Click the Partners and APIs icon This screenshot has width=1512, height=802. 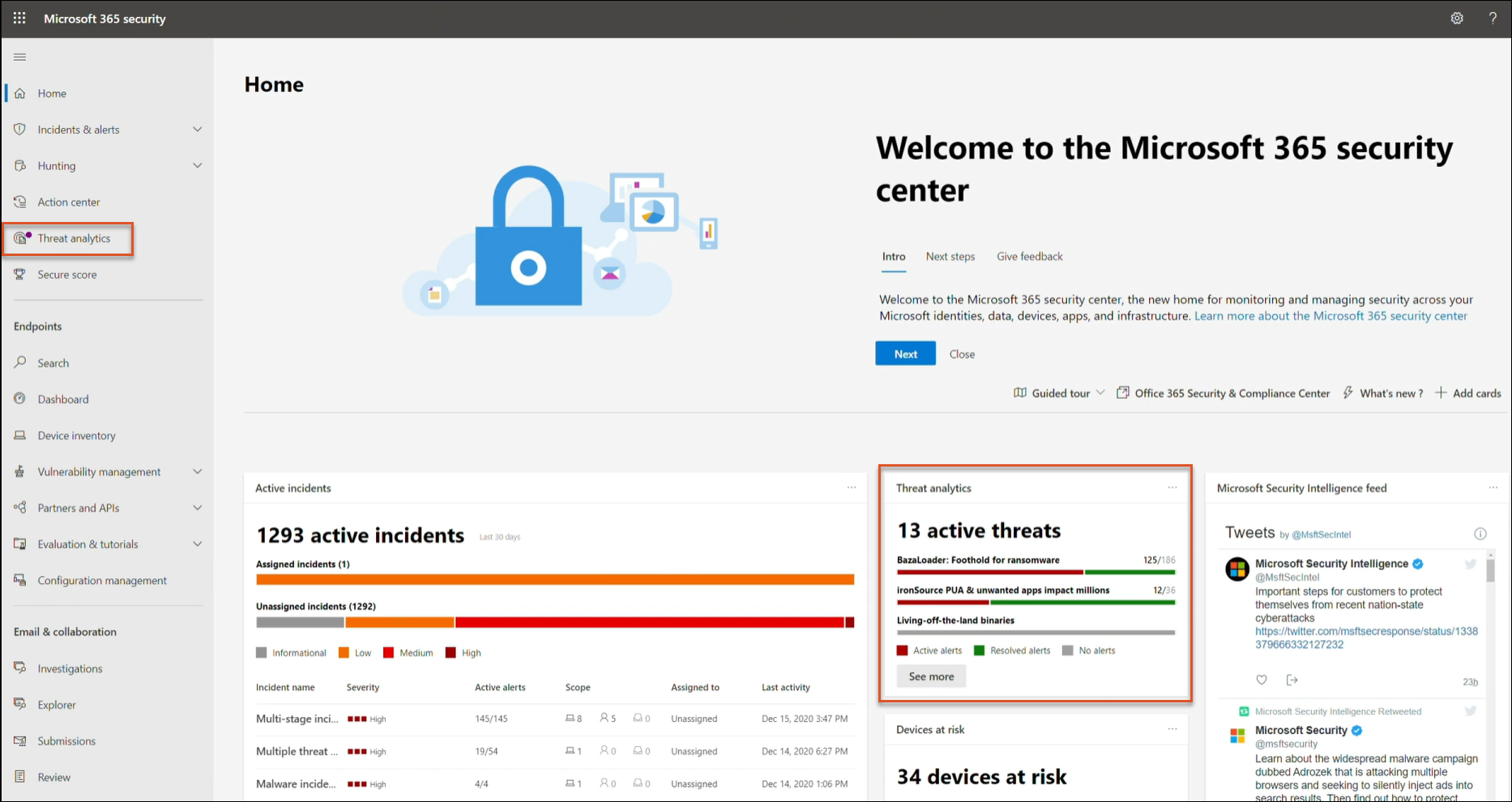(20, 508)
